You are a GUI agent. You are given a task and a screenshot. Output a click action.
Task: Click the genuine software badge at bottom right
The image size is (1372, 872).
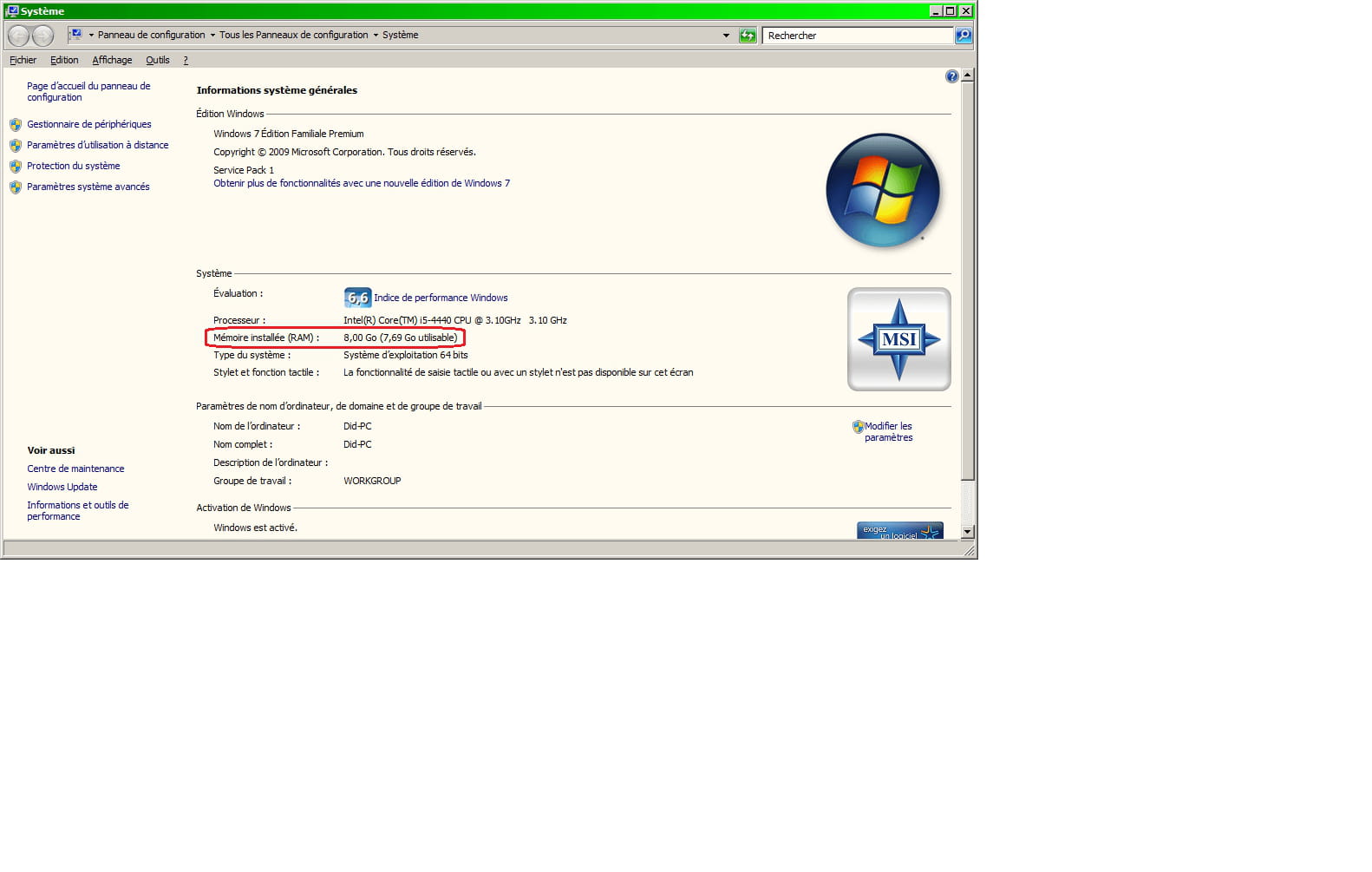pyautogui.click(x=900, y=531)
